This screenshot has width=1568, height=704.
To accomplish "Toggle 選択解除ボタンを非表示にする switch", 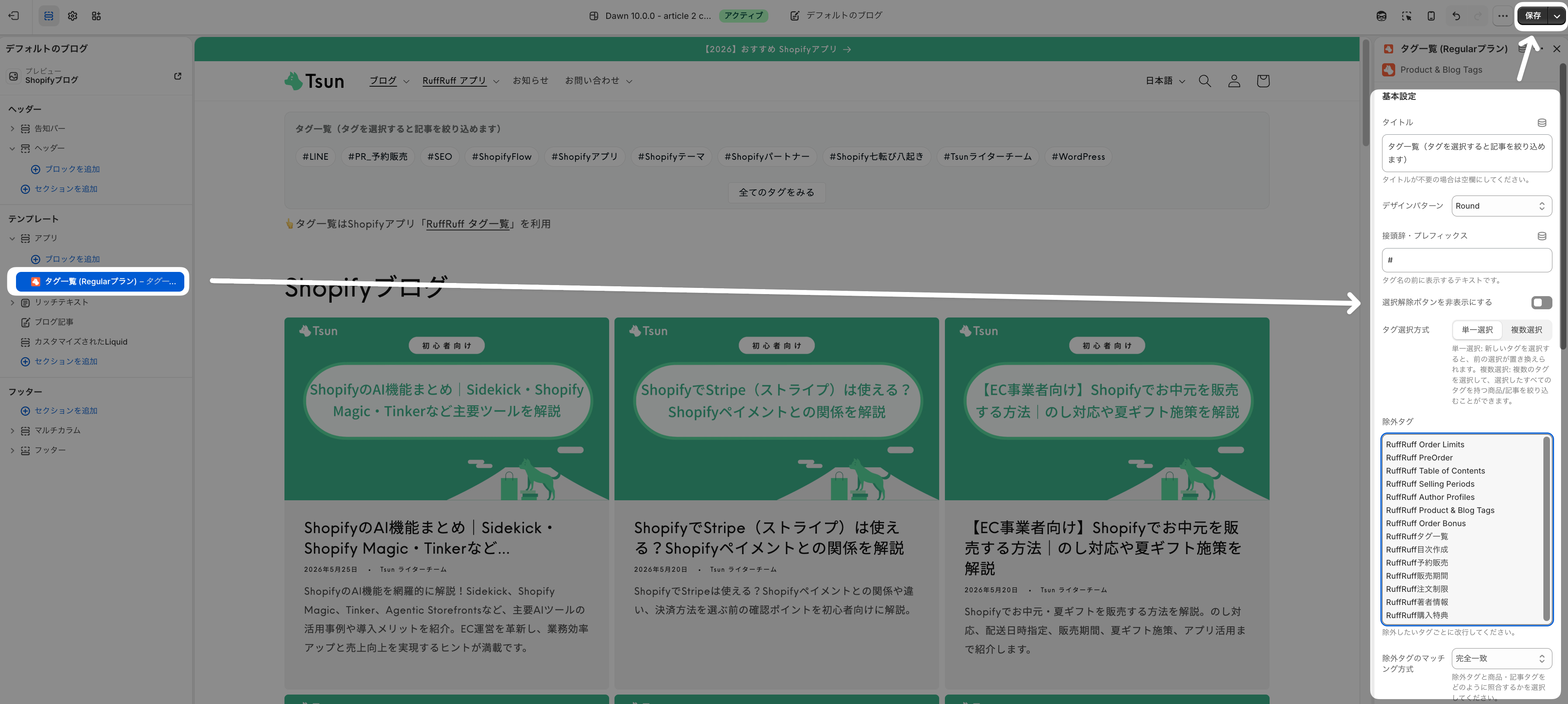I will pyautogui.click(x=1541, y=303).
